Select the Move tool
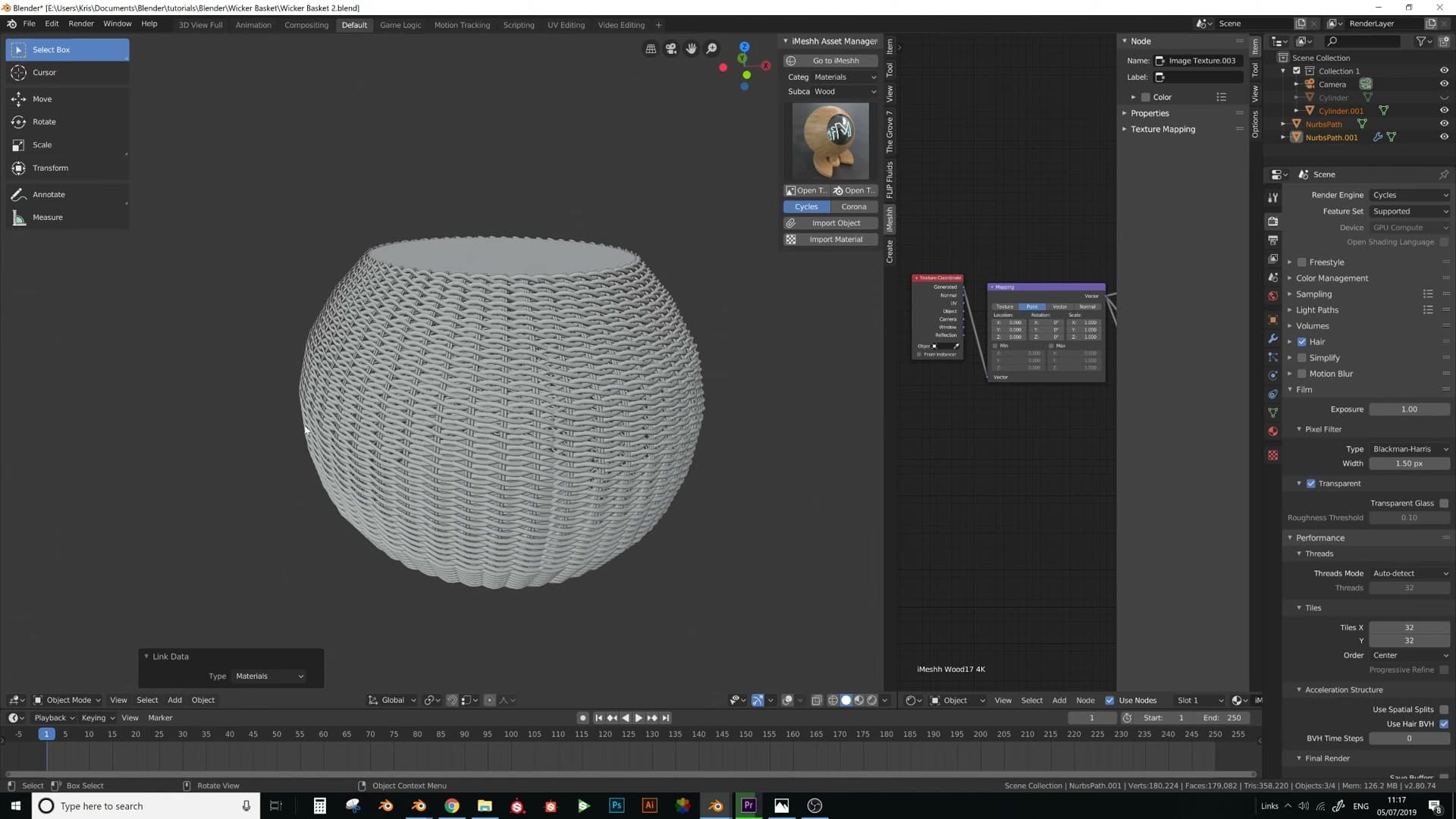The width and height of the screenshot is (1456, 819). click(x=67, y=99)
